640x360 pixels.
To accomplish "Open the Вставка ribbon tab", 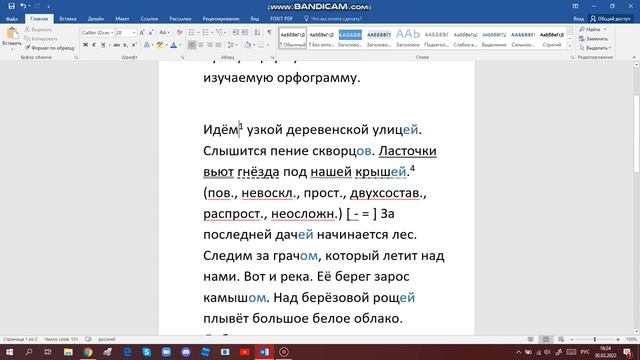I will coord(68,19).
